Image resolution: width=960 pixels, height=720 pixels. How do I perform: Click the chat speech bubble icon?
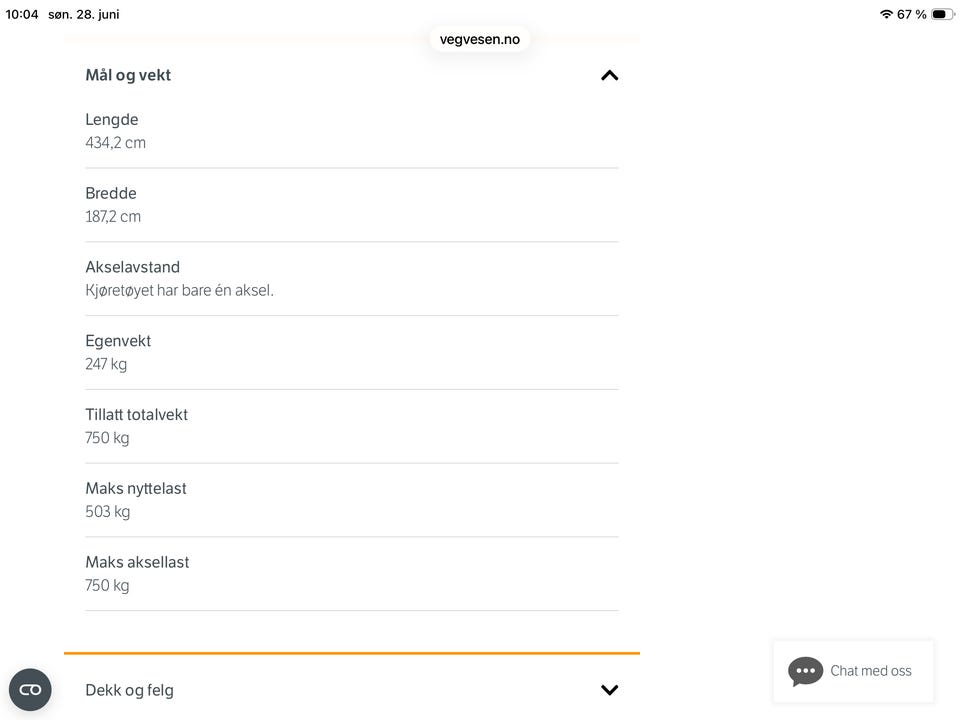pyautogui.click(x=805, y=672)
